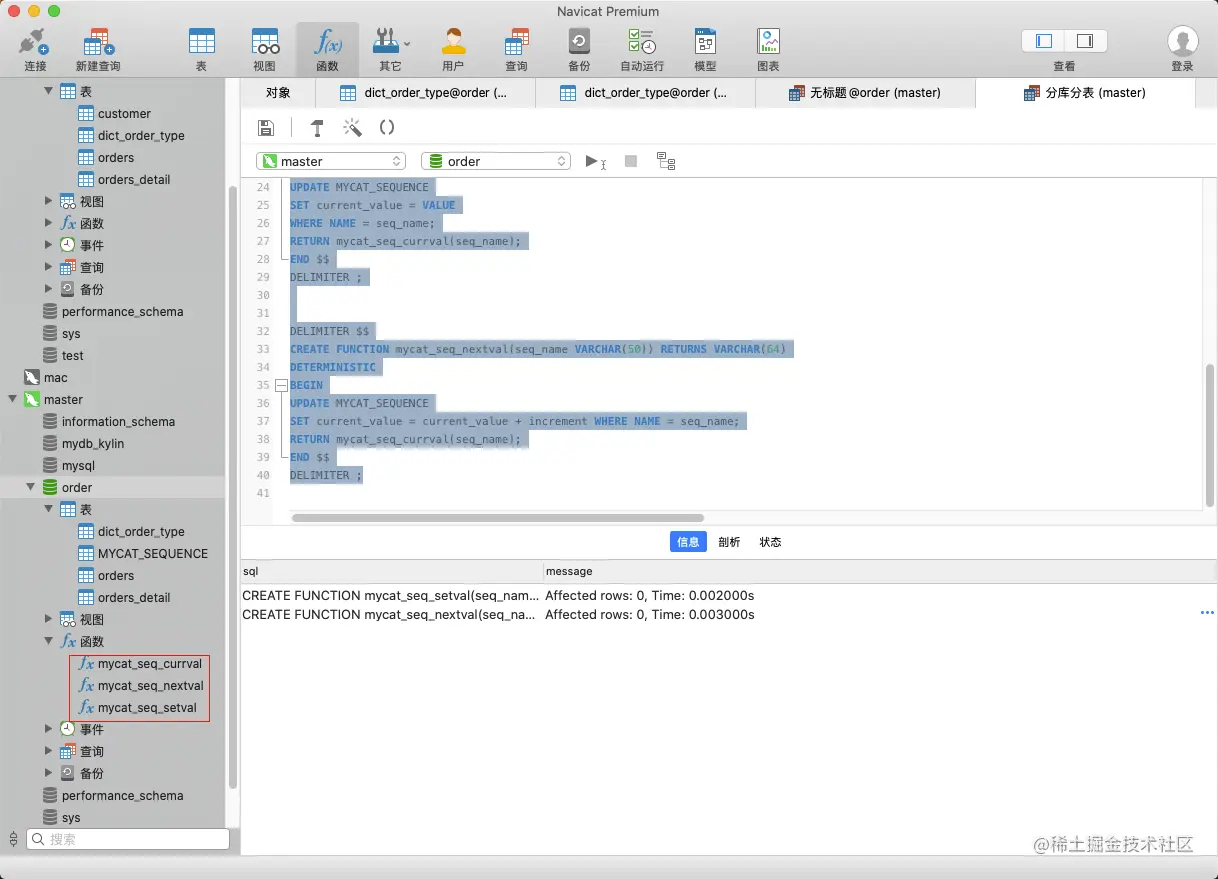Click the editor horizontal scrollbar
This screenshot has width=1218, height=879.
[497, 518]
